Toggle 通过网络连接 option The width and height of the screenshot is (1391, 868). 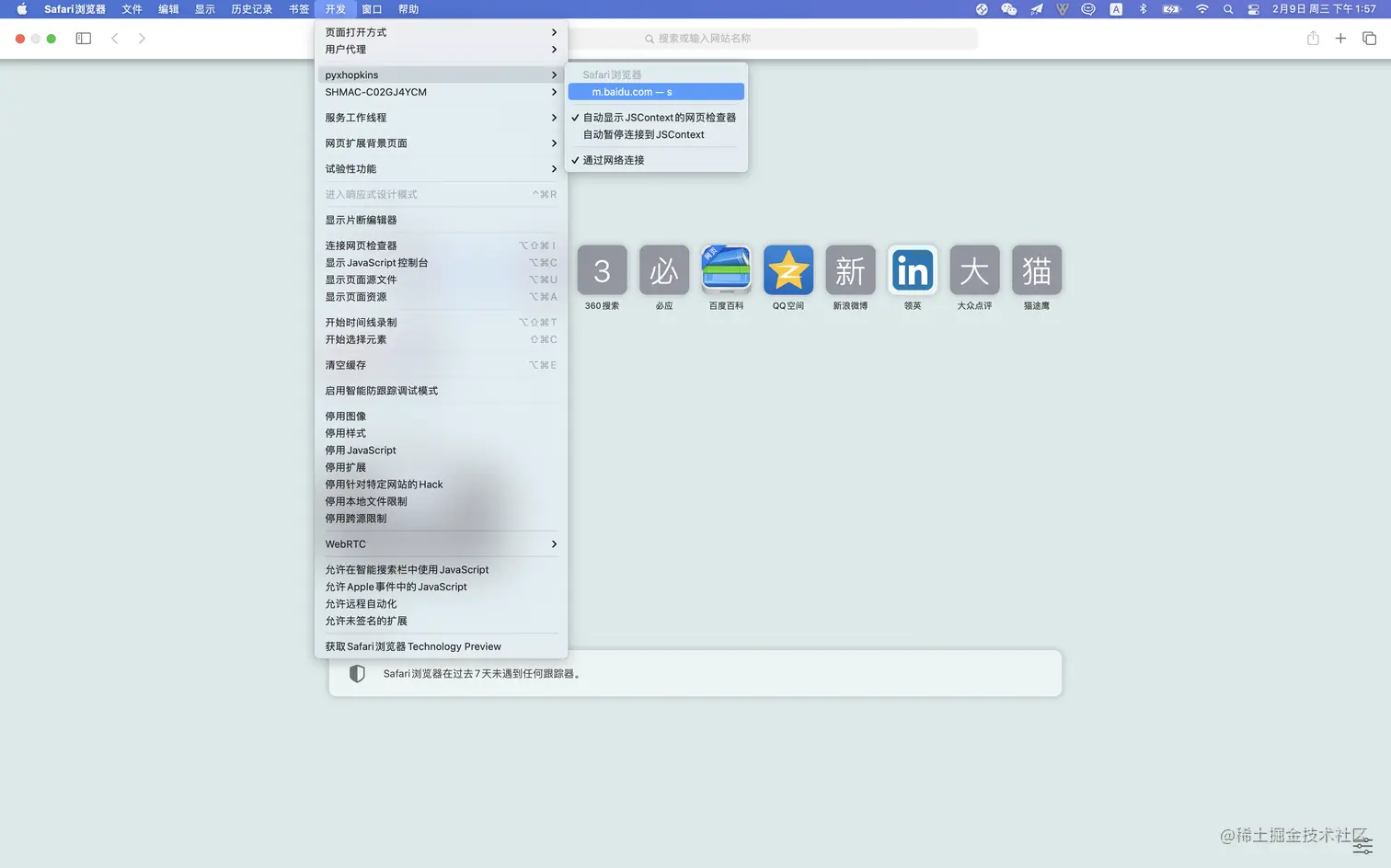(613, 159)
